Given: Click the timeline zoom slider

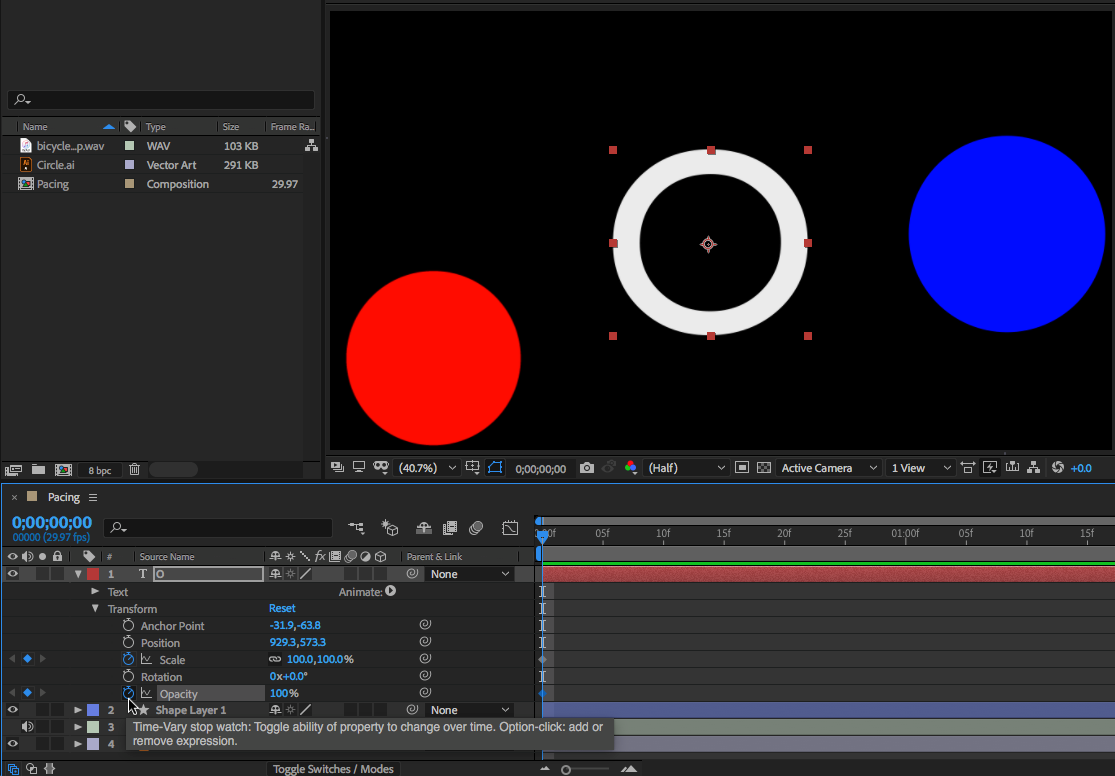Looking at the screenshot, I should (566, 769).
